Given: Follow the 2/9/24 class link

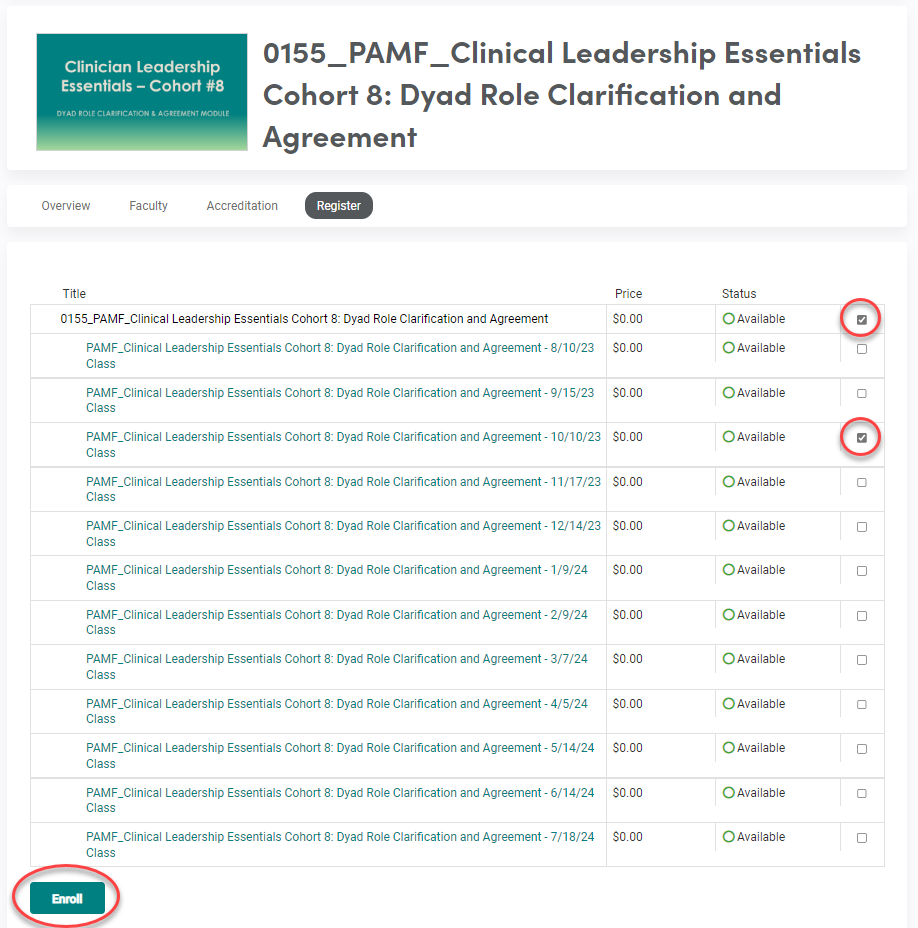Looking at the screenshot, I should [x=337, y=615].
